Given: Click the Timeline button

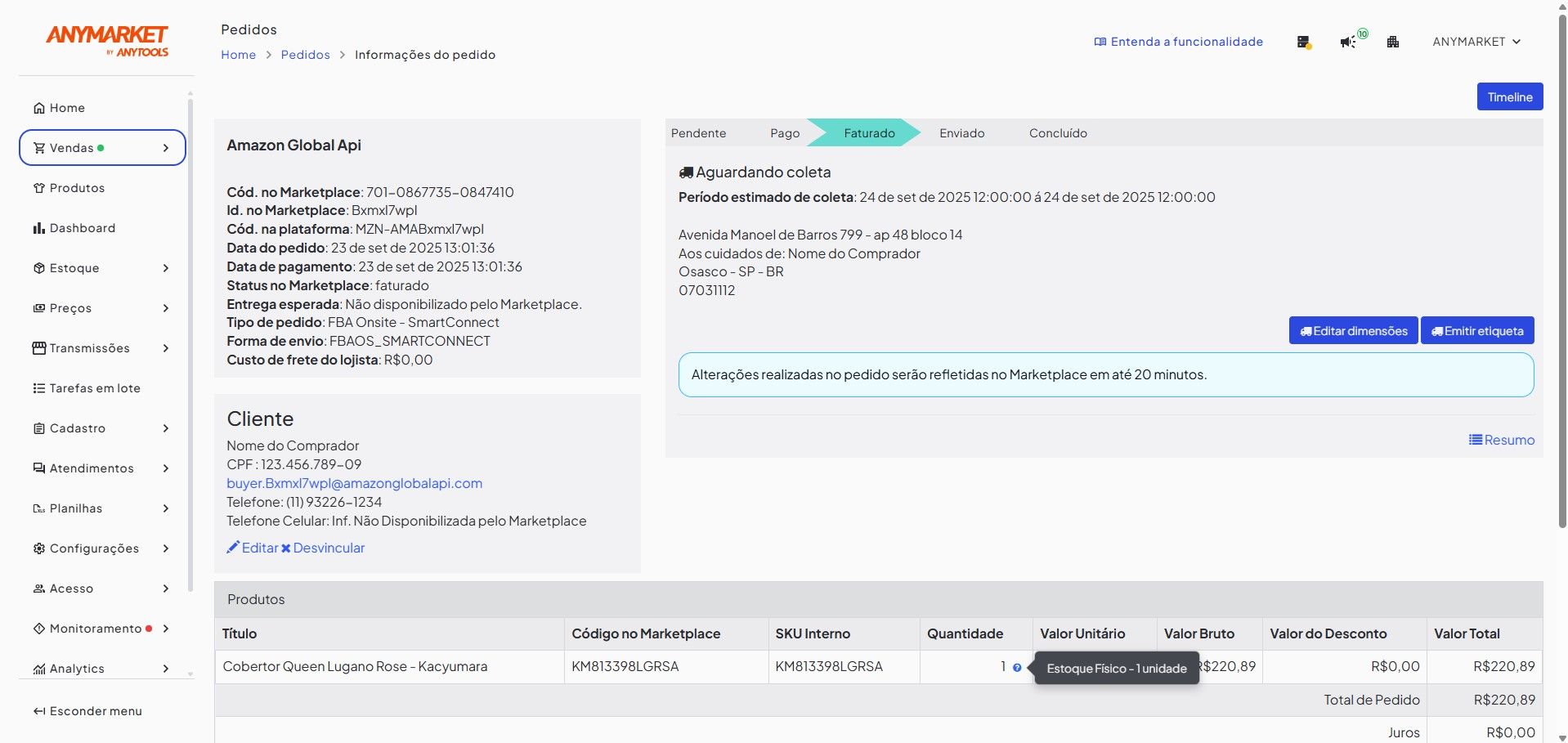Looking at the screenshot, I should tap(1510, 96).
